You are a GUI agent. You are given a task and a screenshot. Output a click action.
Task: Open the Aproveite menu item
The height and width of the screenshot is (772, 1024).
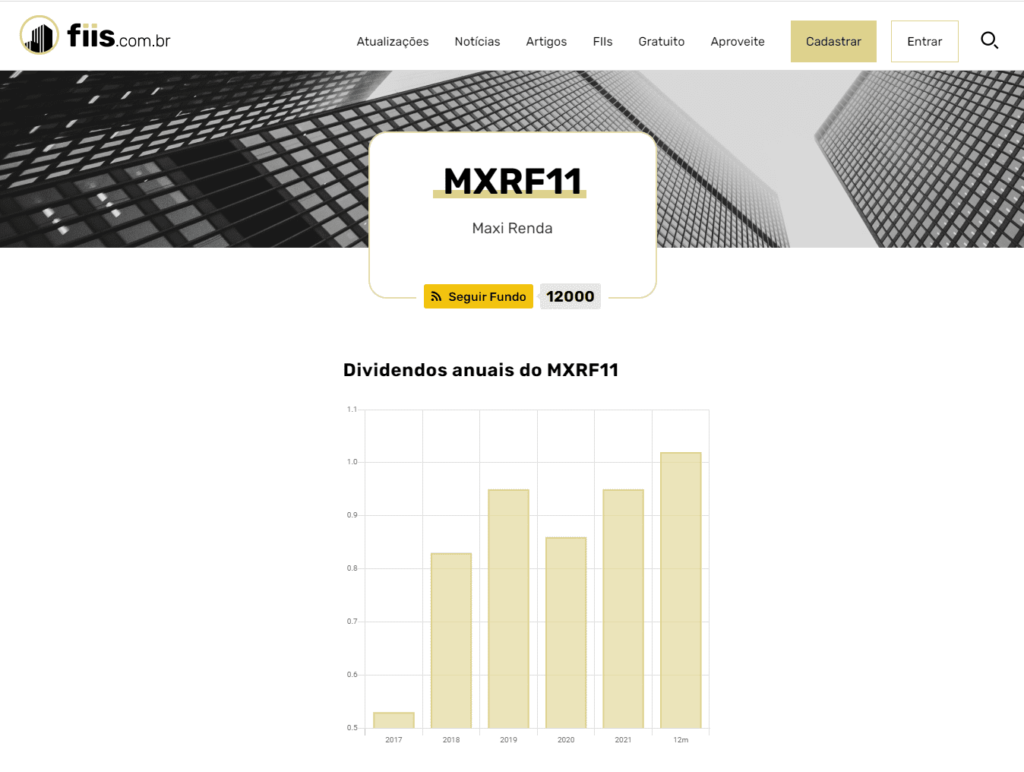pyautogui.click(x=737, y=41)
